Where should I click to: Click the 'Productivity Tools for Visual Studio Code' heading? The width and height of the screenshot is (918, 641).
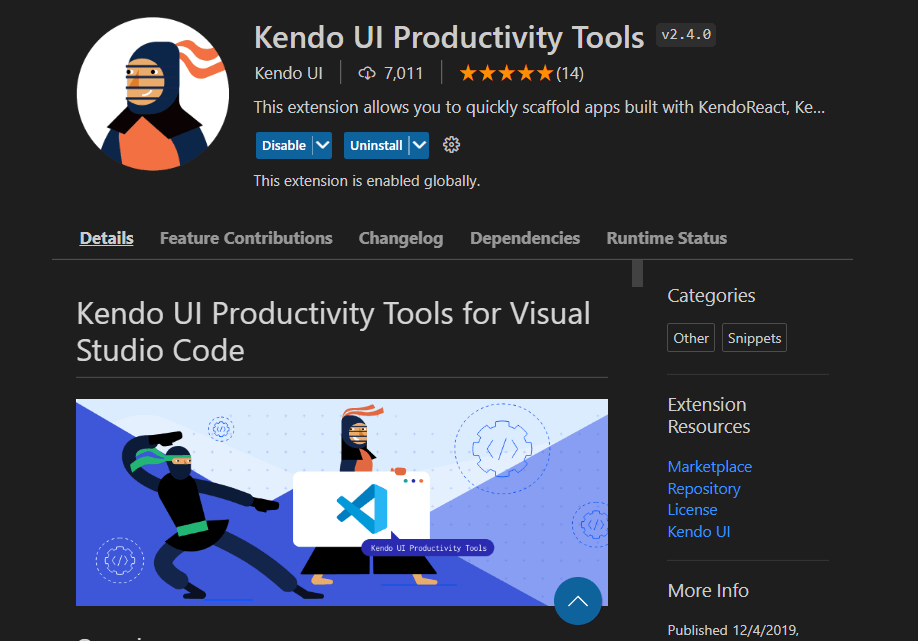(x=333, y=332)
